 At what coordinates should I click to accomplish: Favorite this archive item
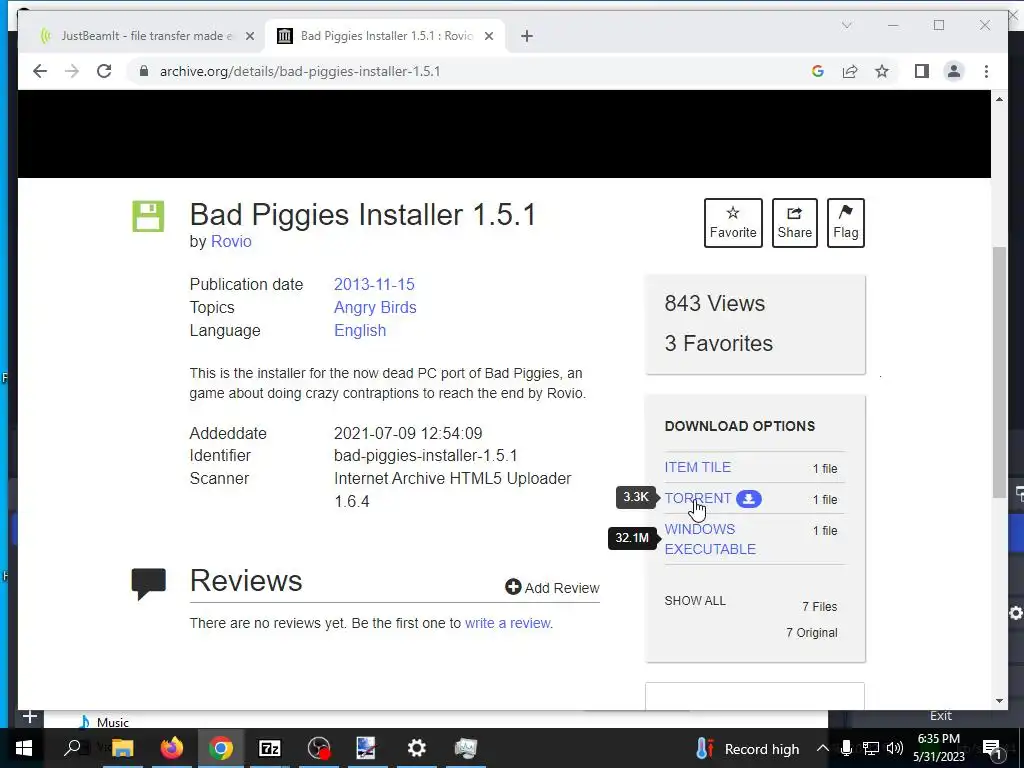coord(733,223)
